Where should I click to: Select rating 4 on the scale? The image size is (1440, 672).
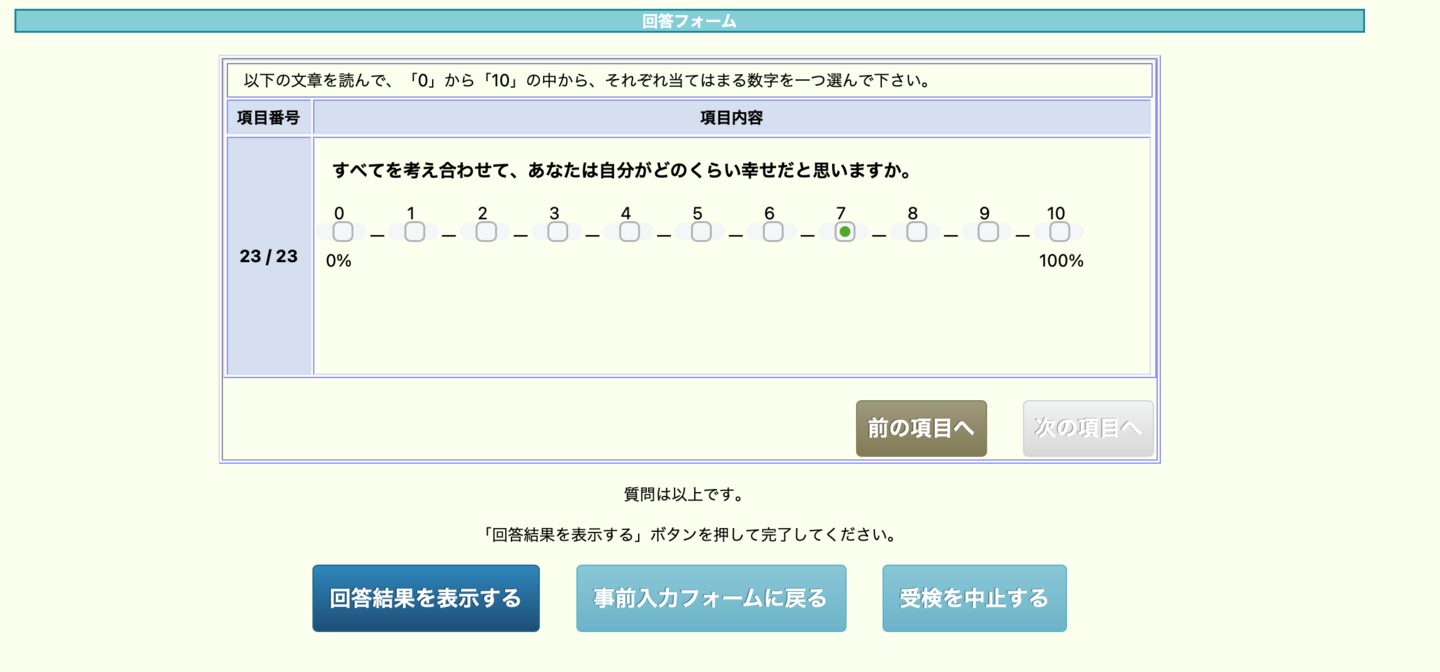point(629,232)
